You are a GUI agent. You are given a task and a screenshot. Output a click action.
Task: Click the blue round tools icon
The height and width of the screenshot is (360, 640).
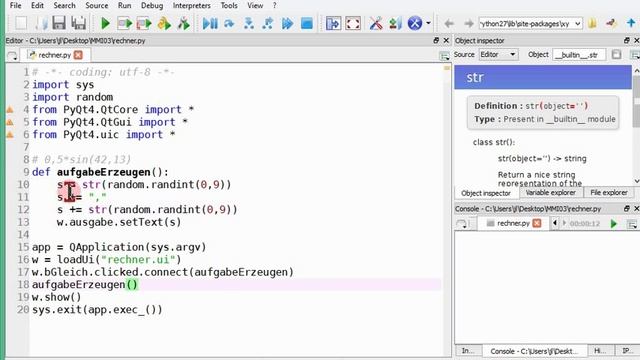[415, 23]
